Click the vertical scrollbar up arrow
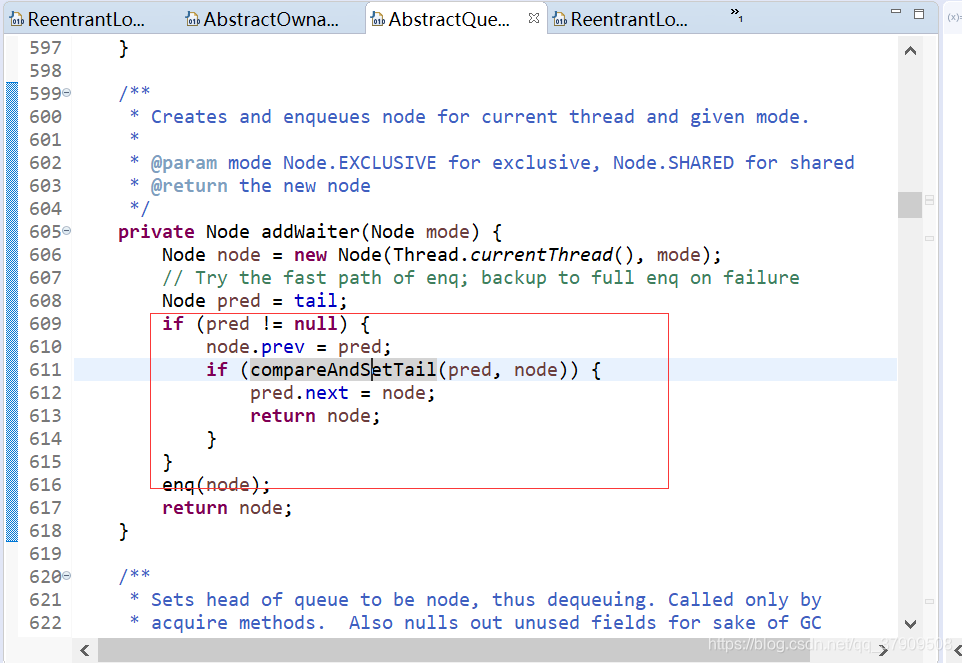Viewport: 962px width, 663px height. point(910,51)
